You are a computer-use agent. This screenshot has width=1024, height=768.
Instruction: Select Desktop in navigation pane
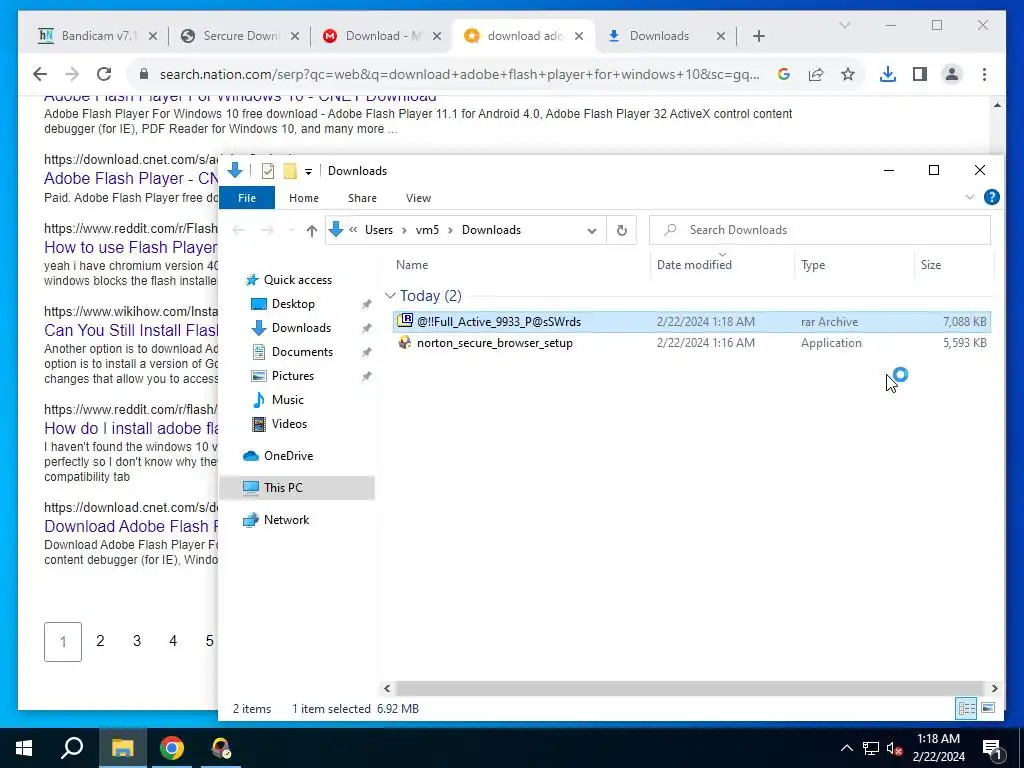293,304
